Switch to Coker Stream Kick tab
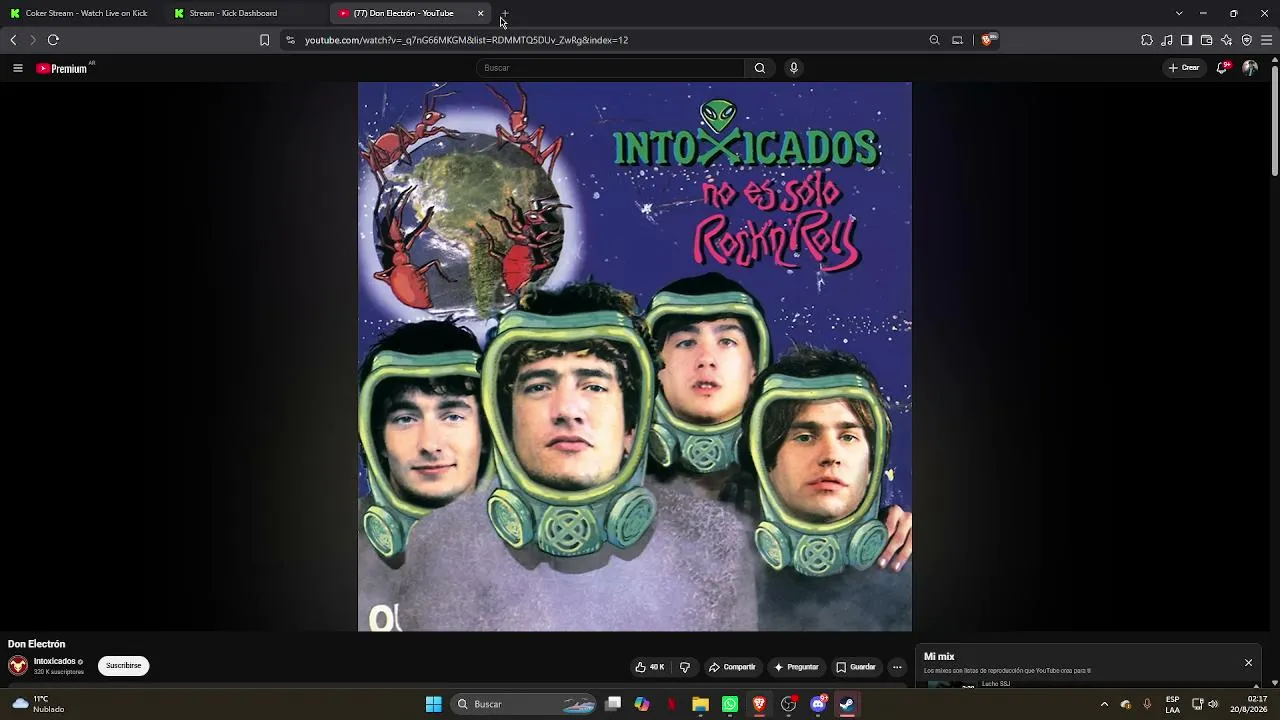Screen dimensions: 1280x720 [x=84, y=13]
